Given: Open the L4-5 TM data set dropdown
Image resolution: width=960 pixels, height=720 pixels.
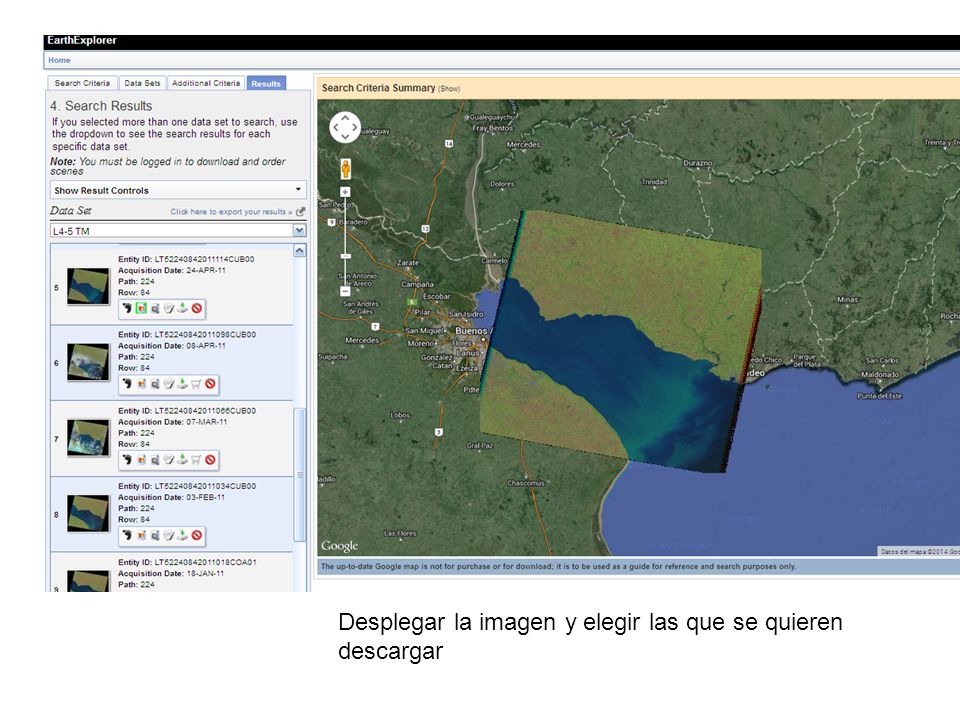Looking at the screenshot, I should point(178,231).
